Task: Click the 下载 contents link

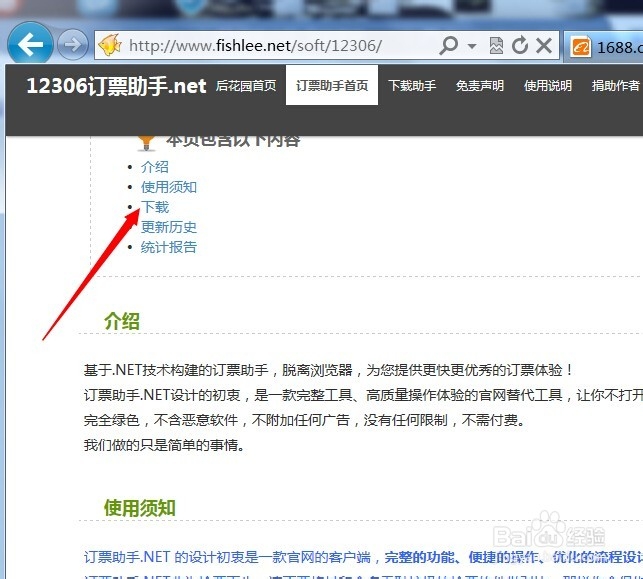Action: pyautogui.click(x=155, y=207)
